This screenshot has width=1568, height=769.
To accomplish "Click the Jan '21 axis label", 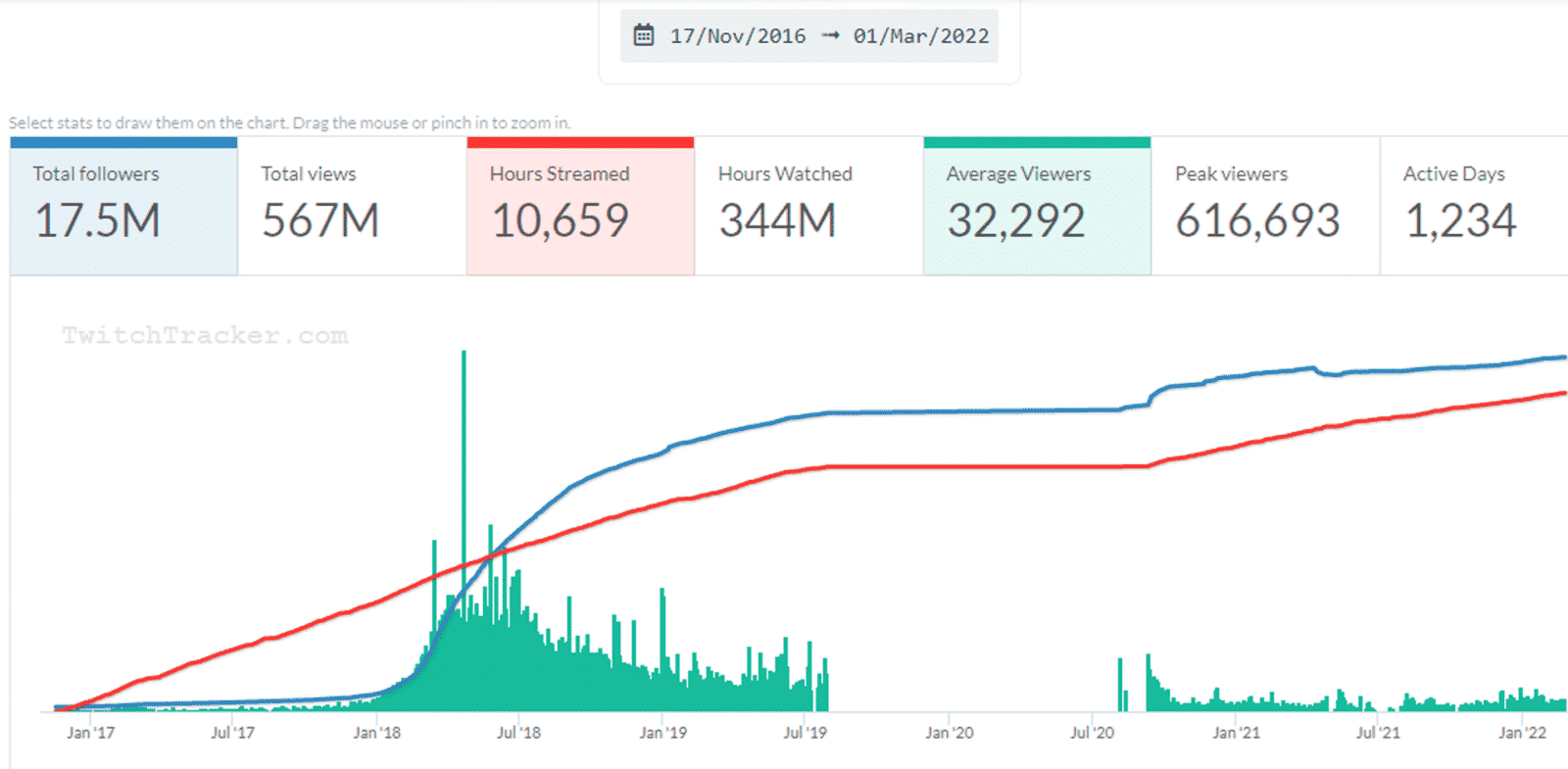I will tap(1237, 733).
